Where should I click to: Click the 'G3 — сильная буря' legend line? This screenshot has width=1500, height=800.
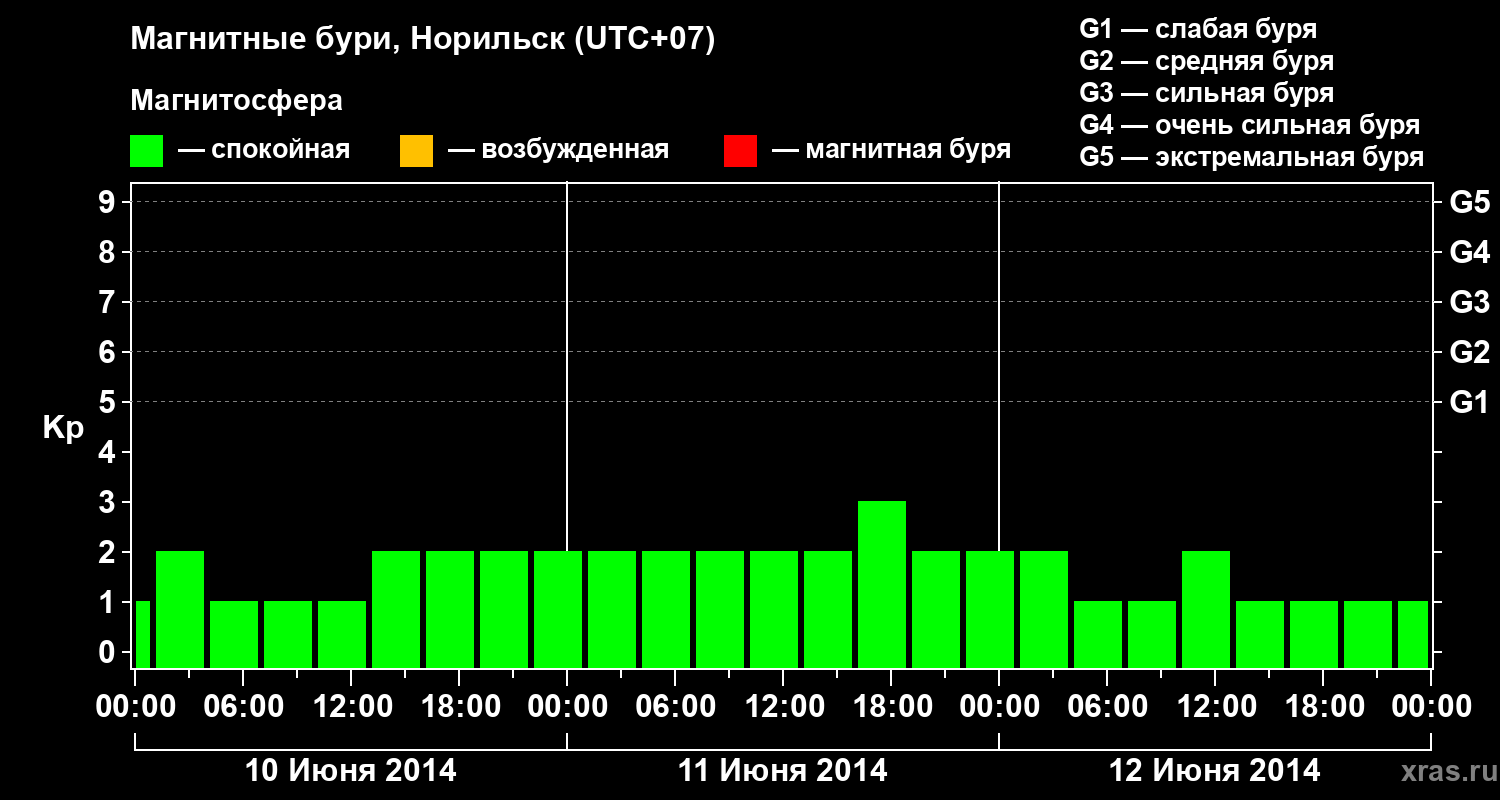coord(1206,93)
